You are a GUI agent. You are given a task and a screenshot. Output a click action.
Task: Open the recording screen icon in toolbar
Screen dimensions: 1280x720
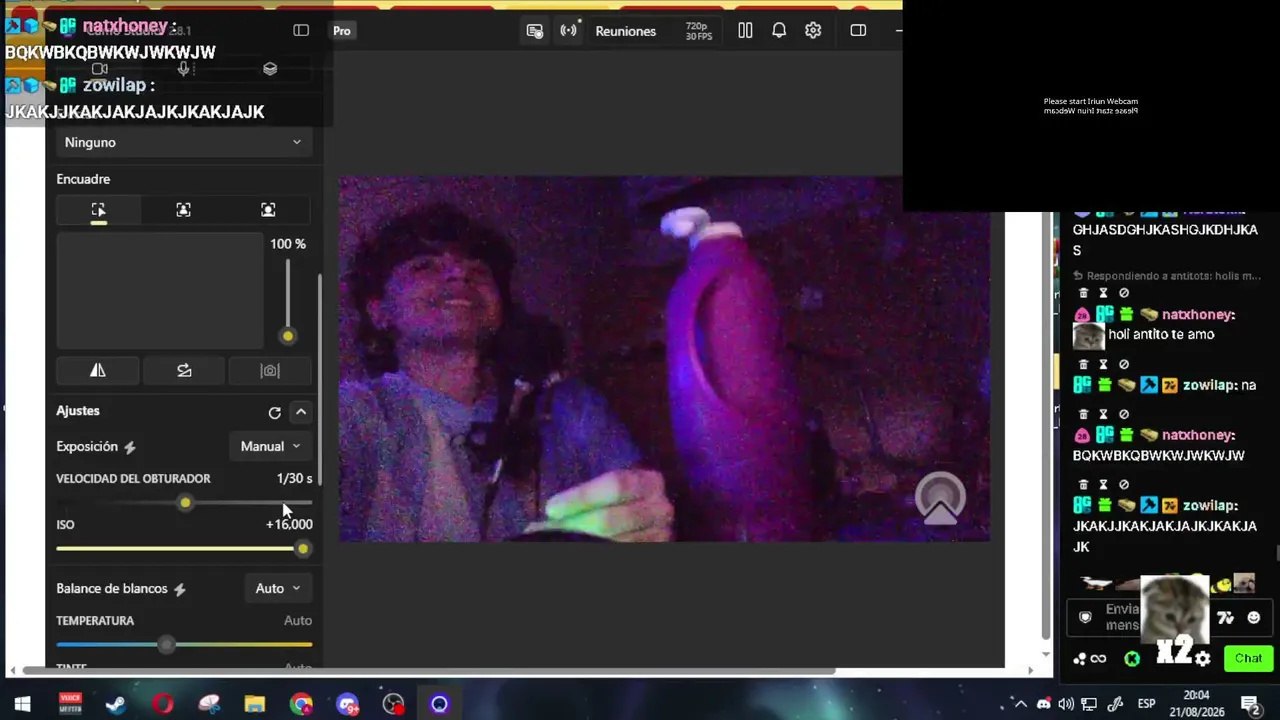535,31
